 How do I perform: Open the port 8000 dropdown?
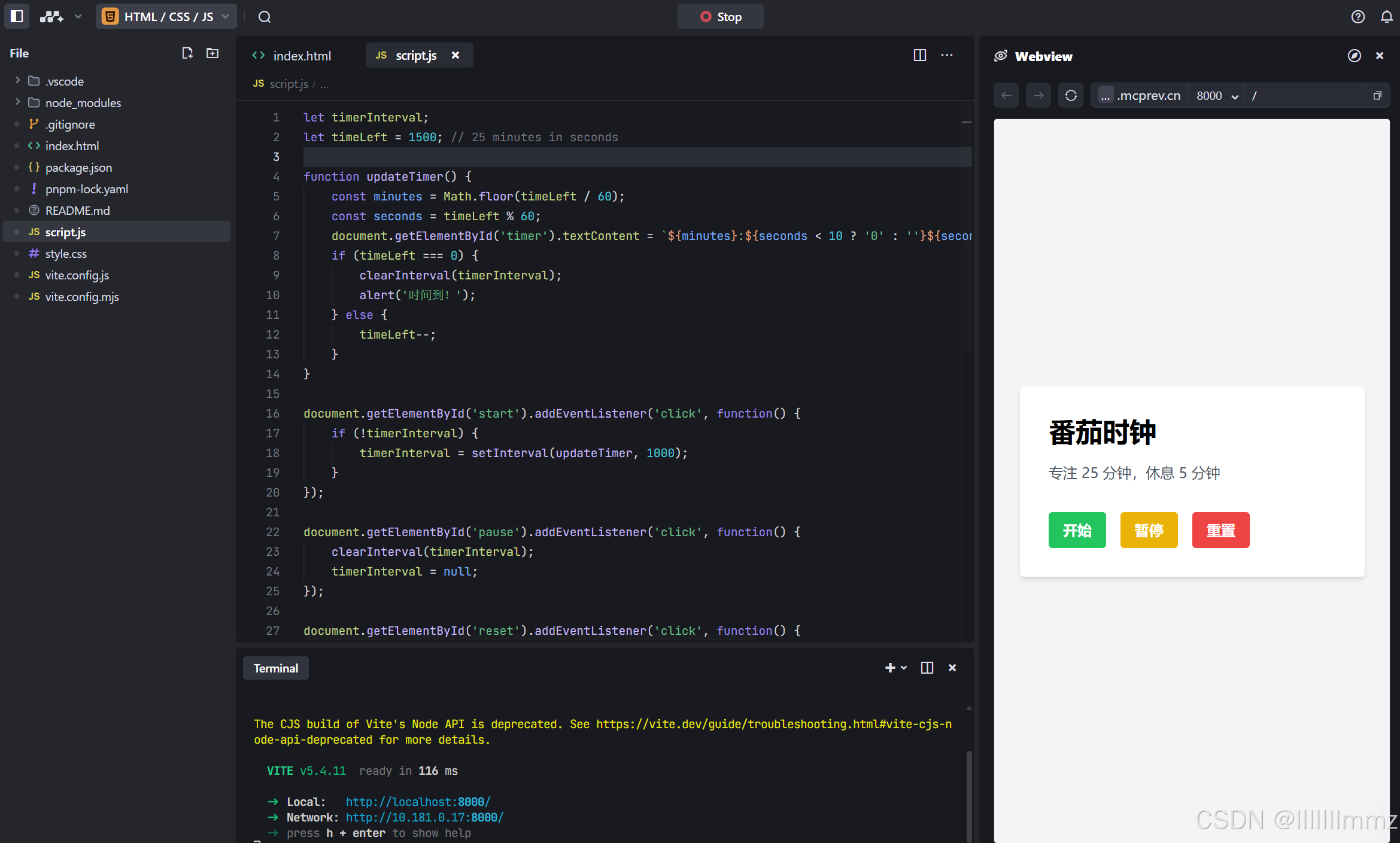[1217, 96]
